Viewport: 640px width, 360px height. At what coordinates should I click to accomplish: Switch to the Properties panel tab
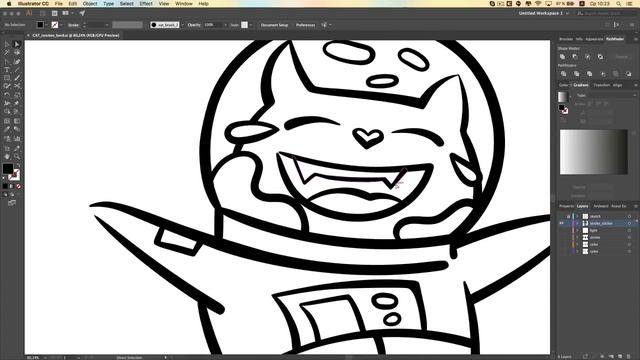(x=567, y=206)
